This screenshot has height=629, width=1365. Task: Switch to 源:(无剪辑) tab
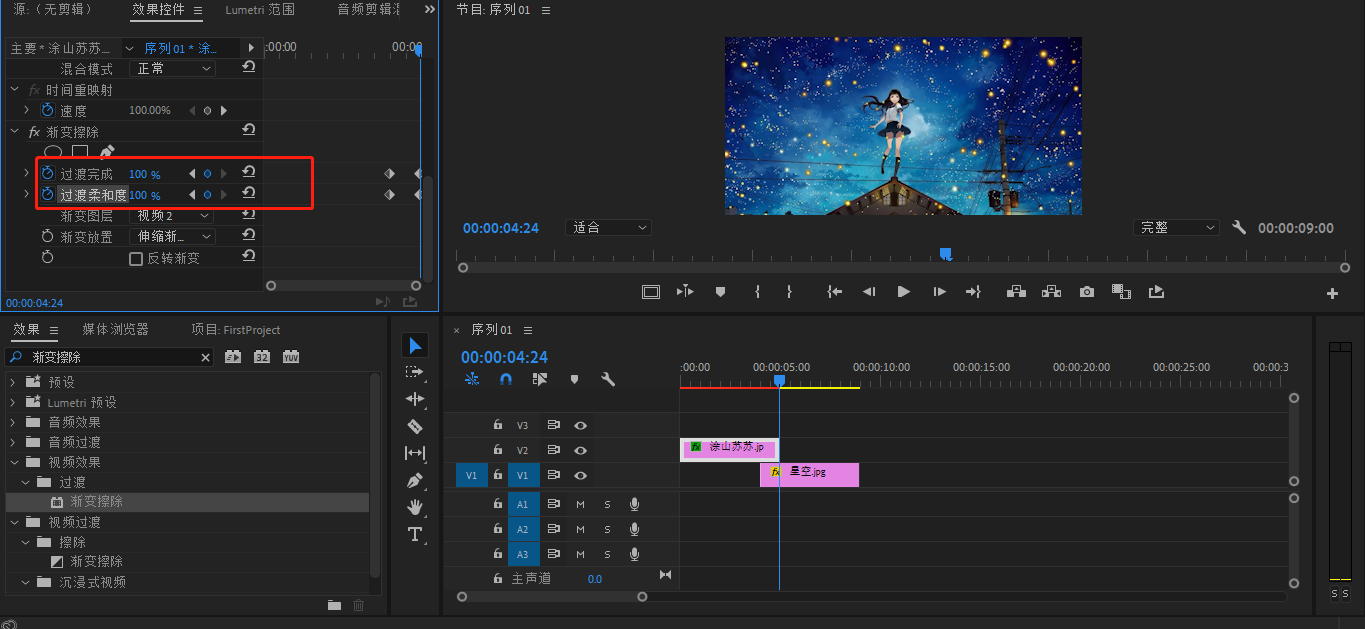pyautogui.click(x=53, y=9)
